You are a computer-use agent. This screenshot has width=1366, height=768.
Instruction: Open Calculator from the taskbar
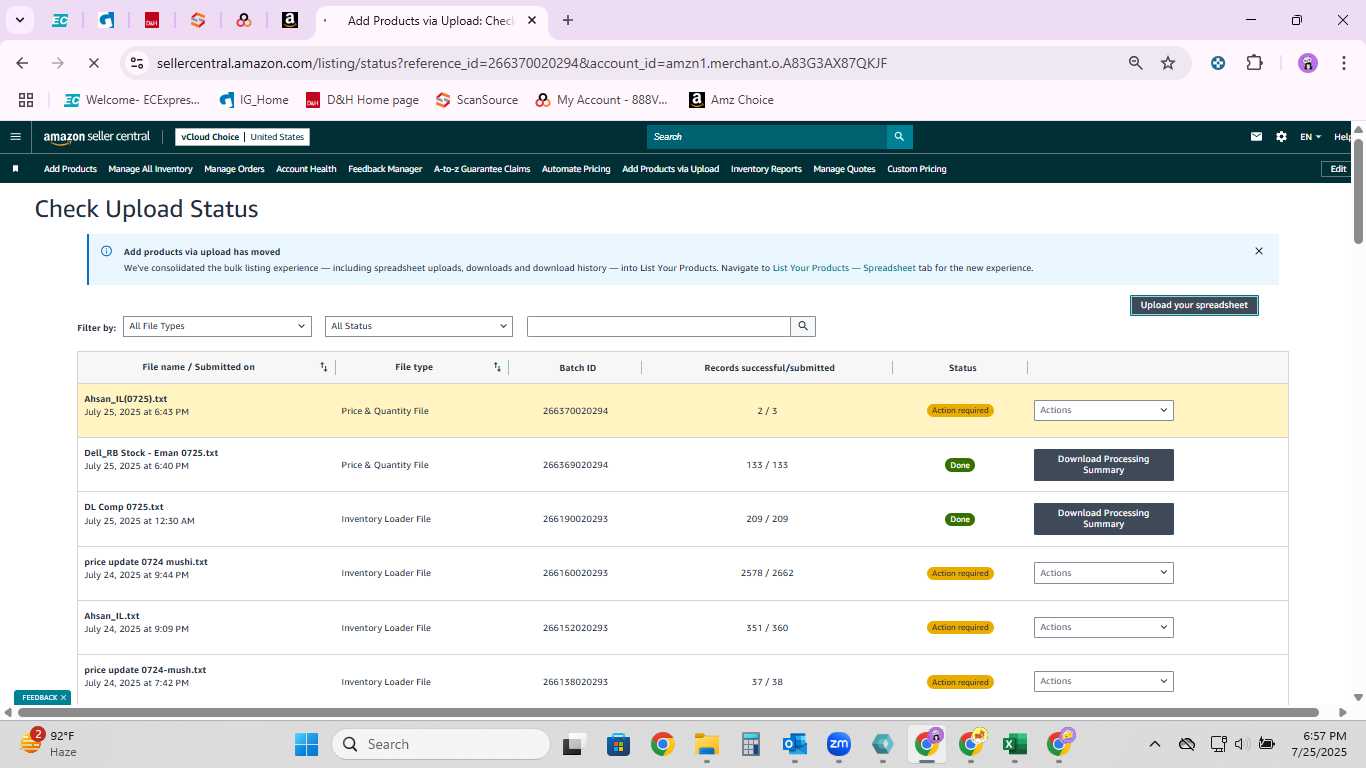pos(751,744)
